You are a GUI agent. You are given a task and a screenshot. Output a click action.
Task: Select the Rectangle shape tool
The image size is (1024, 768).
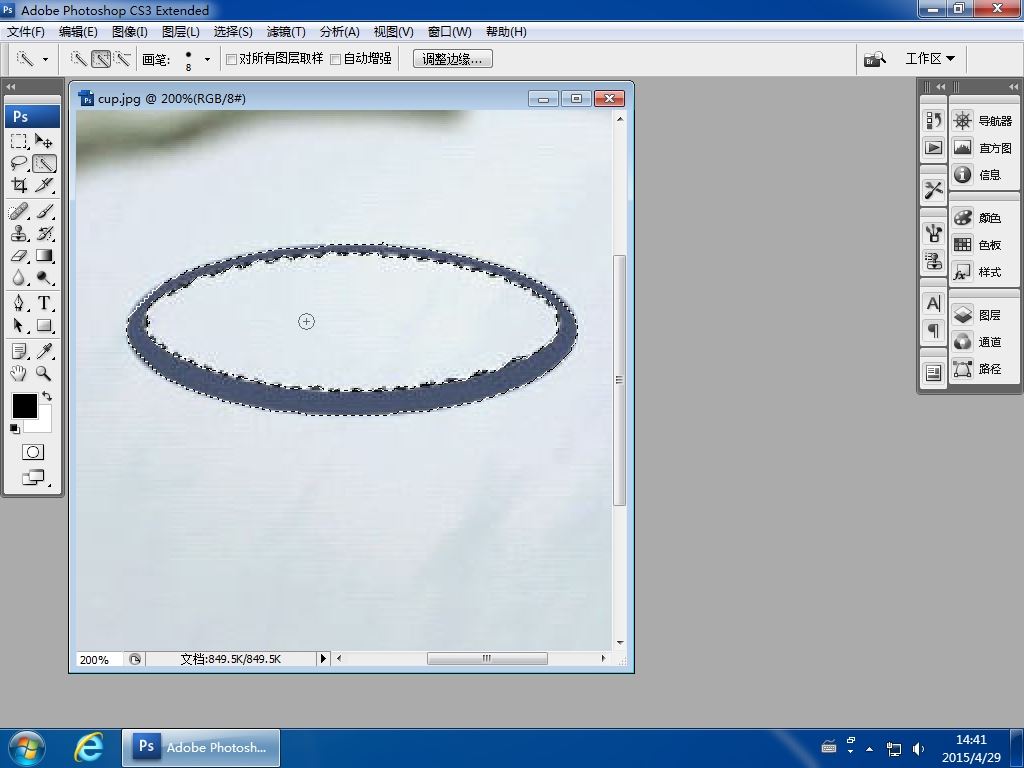click(44, 325)
